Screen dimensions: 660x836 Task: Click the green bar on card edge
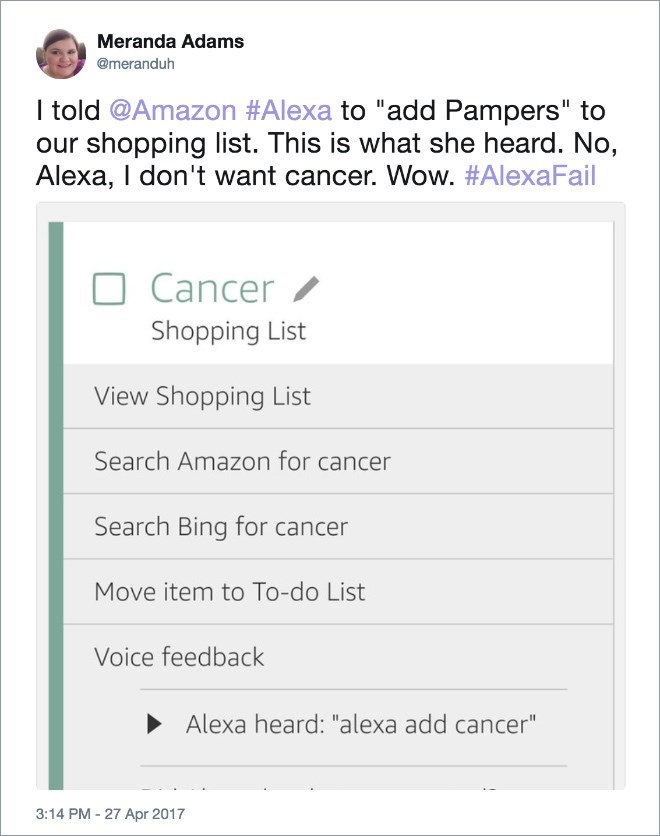click(55, 505)
